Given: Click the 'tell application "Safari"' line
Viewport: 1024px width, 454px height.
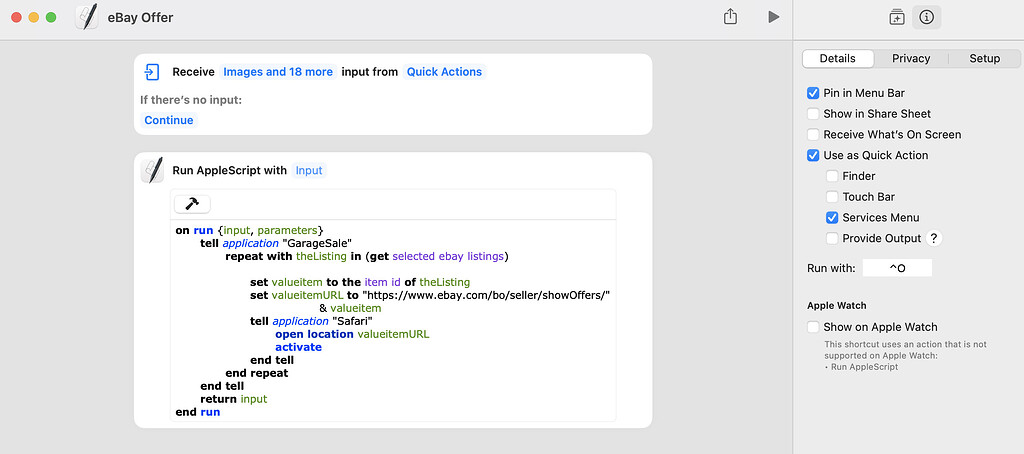Looking at the screenshot, I should point(311,321).
